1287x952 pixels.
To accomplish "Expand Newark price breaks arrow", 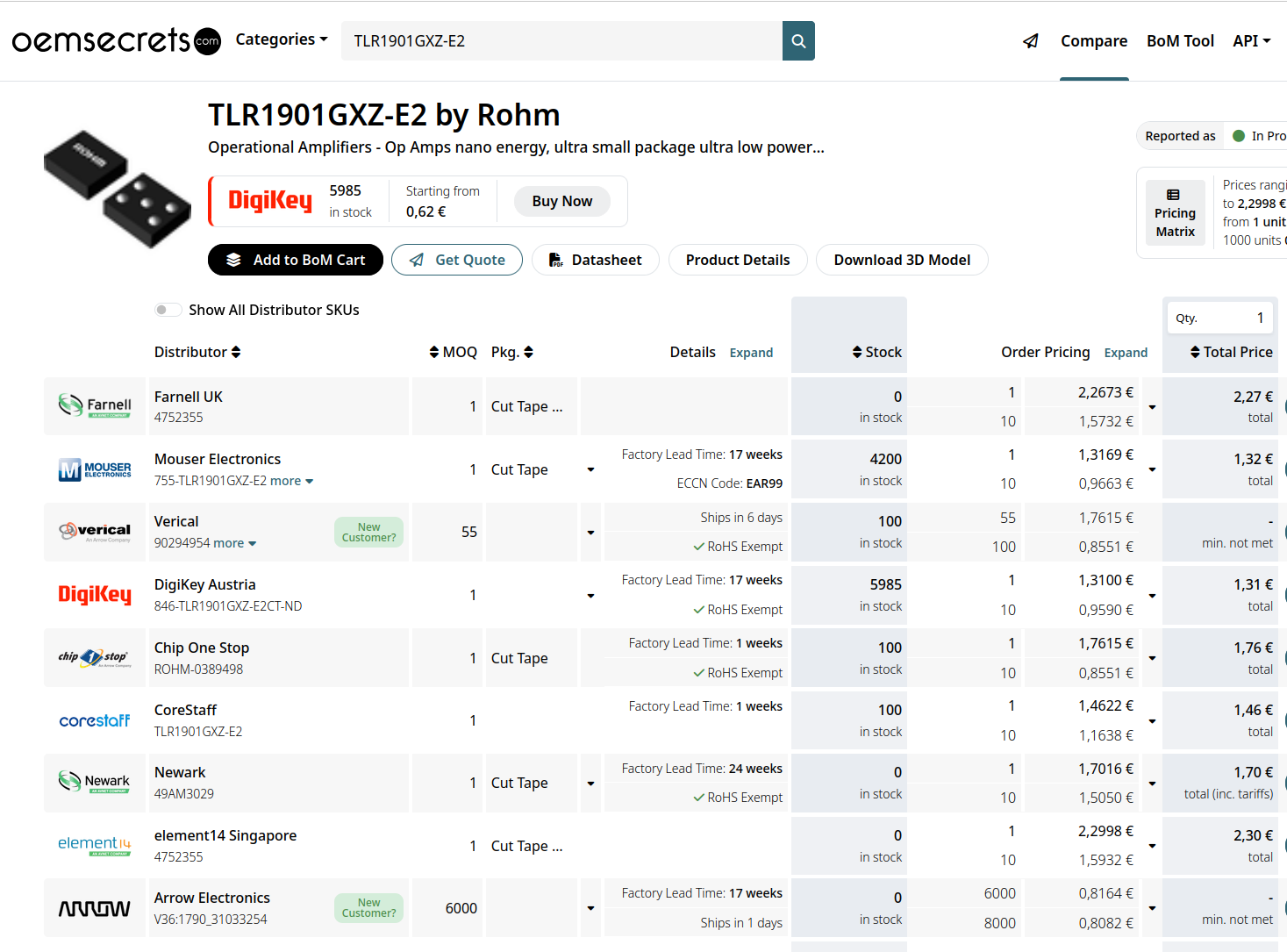I will coord(1152,784).
